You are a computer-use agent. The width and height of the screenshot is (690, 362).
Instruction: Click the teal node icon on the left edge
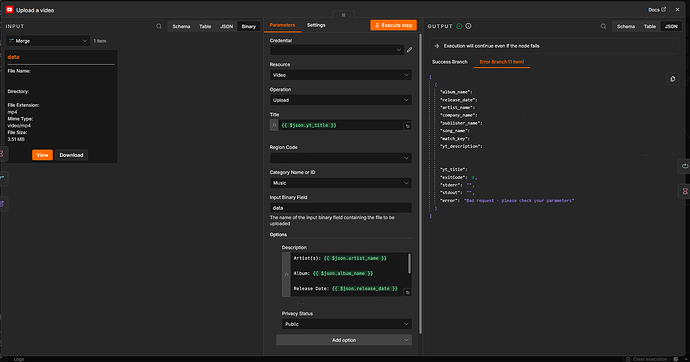tap(2, 178)
